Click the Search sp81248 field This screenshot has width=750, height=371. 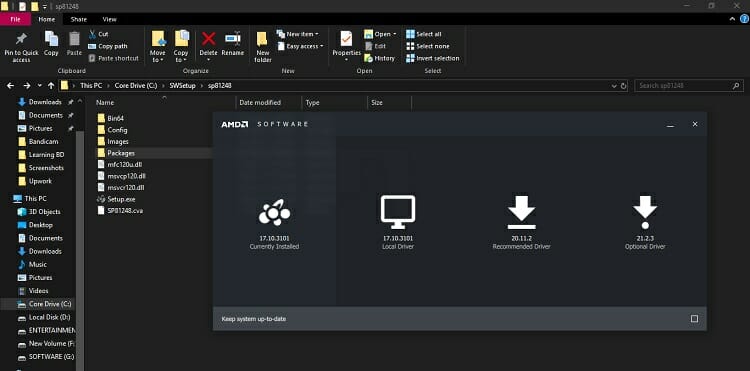point(689,86)
